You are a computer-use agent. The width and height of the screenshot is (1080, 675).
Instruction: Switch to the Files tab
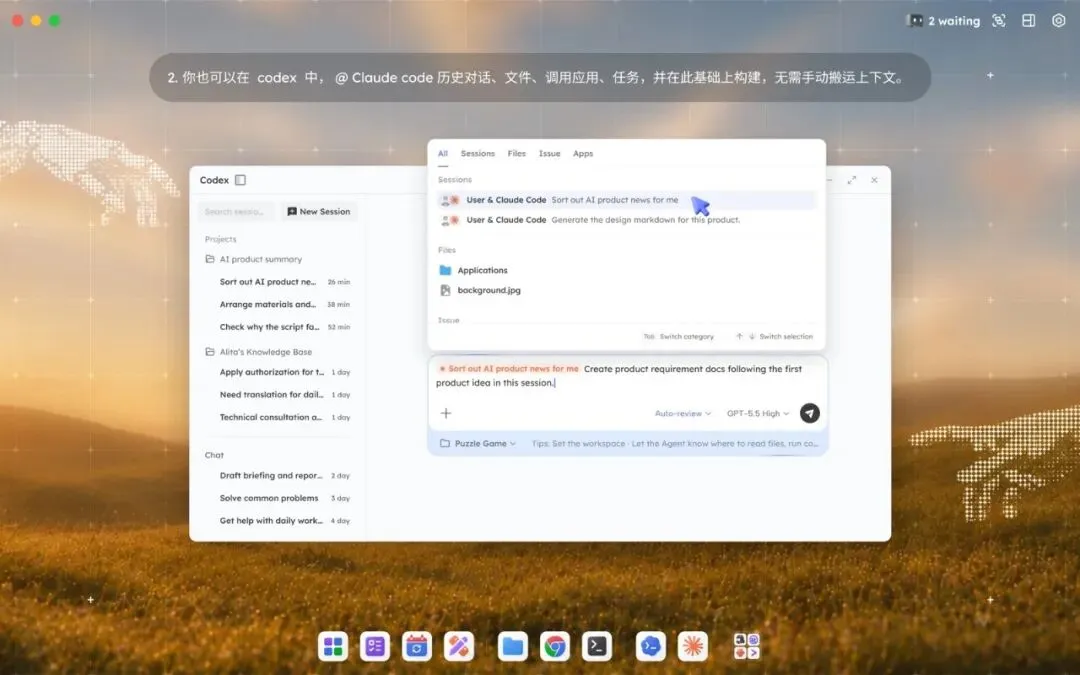517,154
